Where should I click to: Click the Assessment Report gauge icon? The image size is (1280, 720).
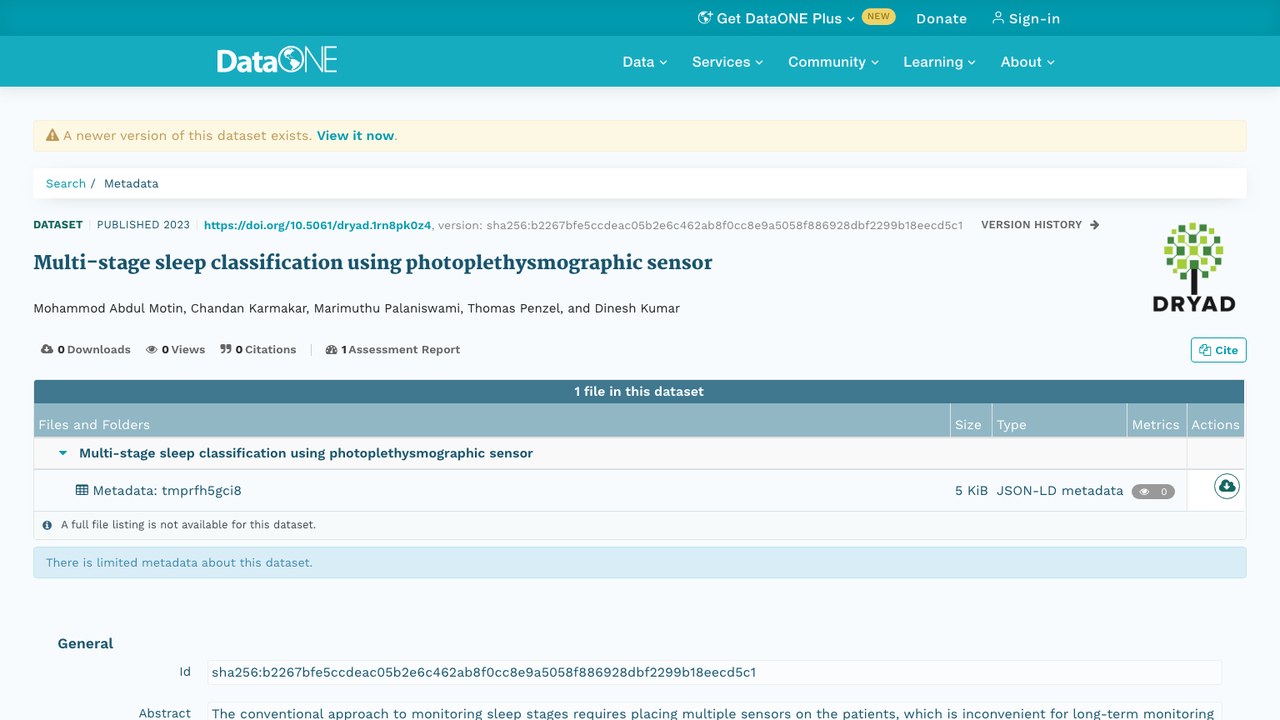(x=331, y=350)
